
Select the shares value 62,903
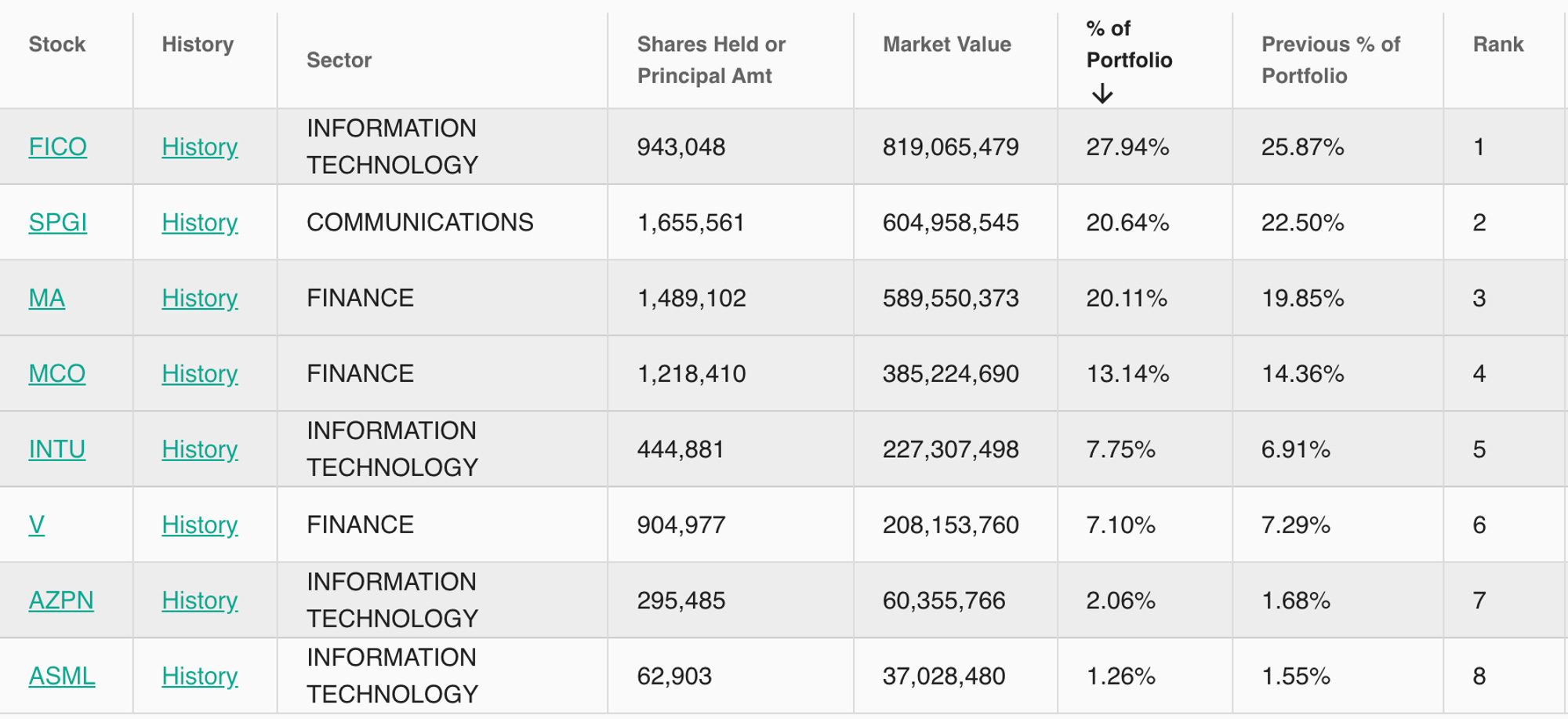click(x=673, y=676)
